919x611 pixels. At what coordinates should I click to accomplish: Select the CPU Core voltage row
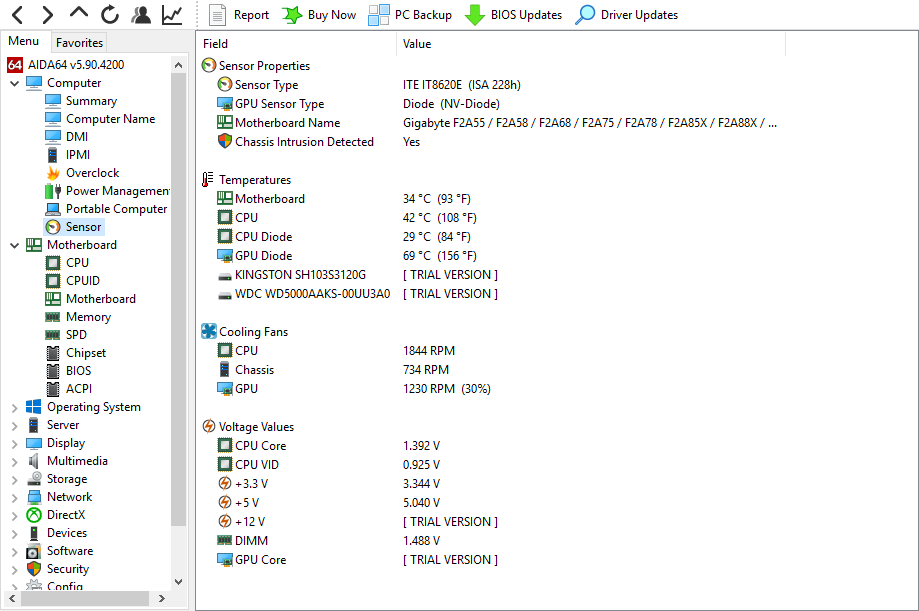(492, 446)
